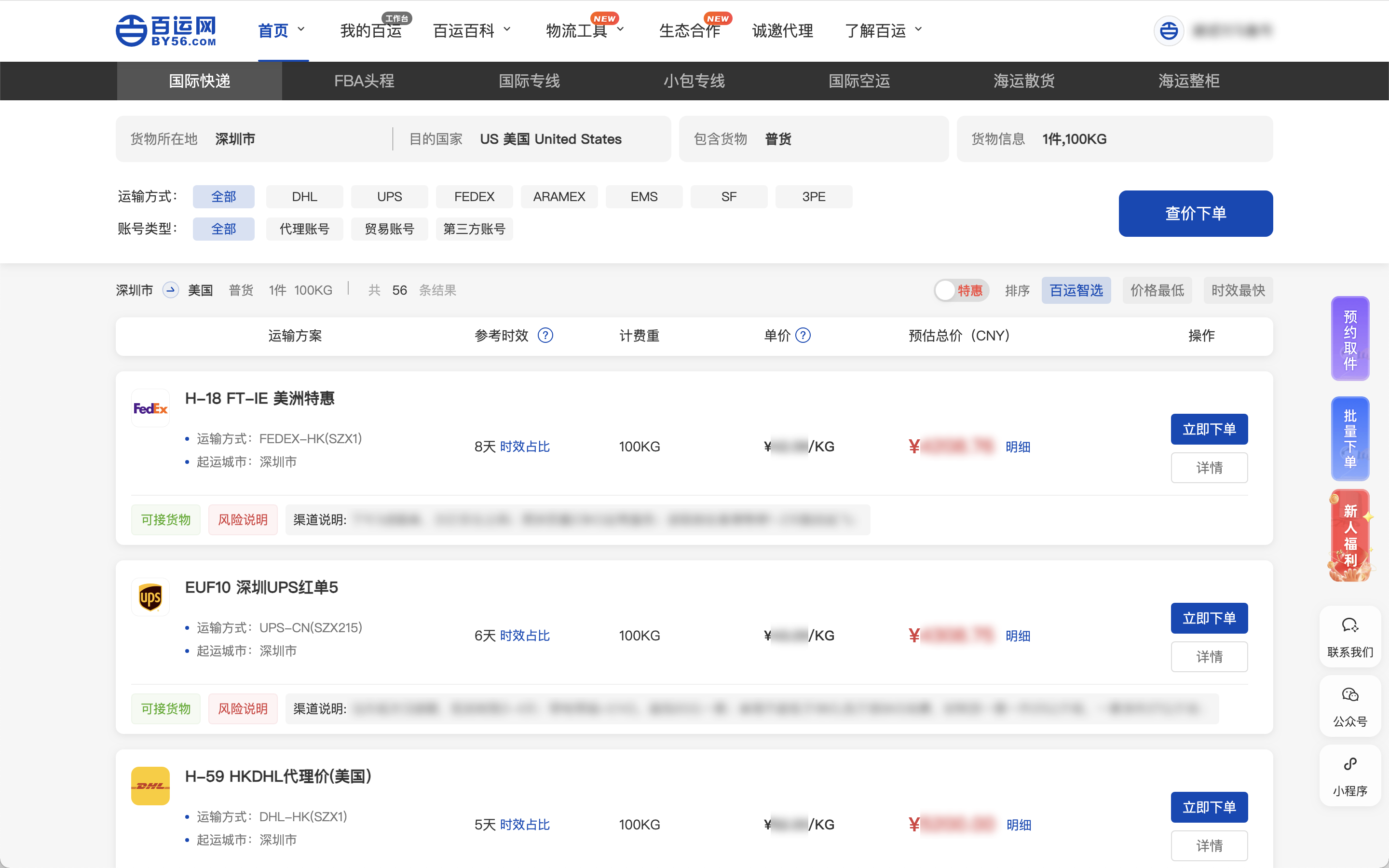Viewport: 1389px width, 868px height.
Task: 点击右上角用户头像图标
Action: pos(1169,30)
